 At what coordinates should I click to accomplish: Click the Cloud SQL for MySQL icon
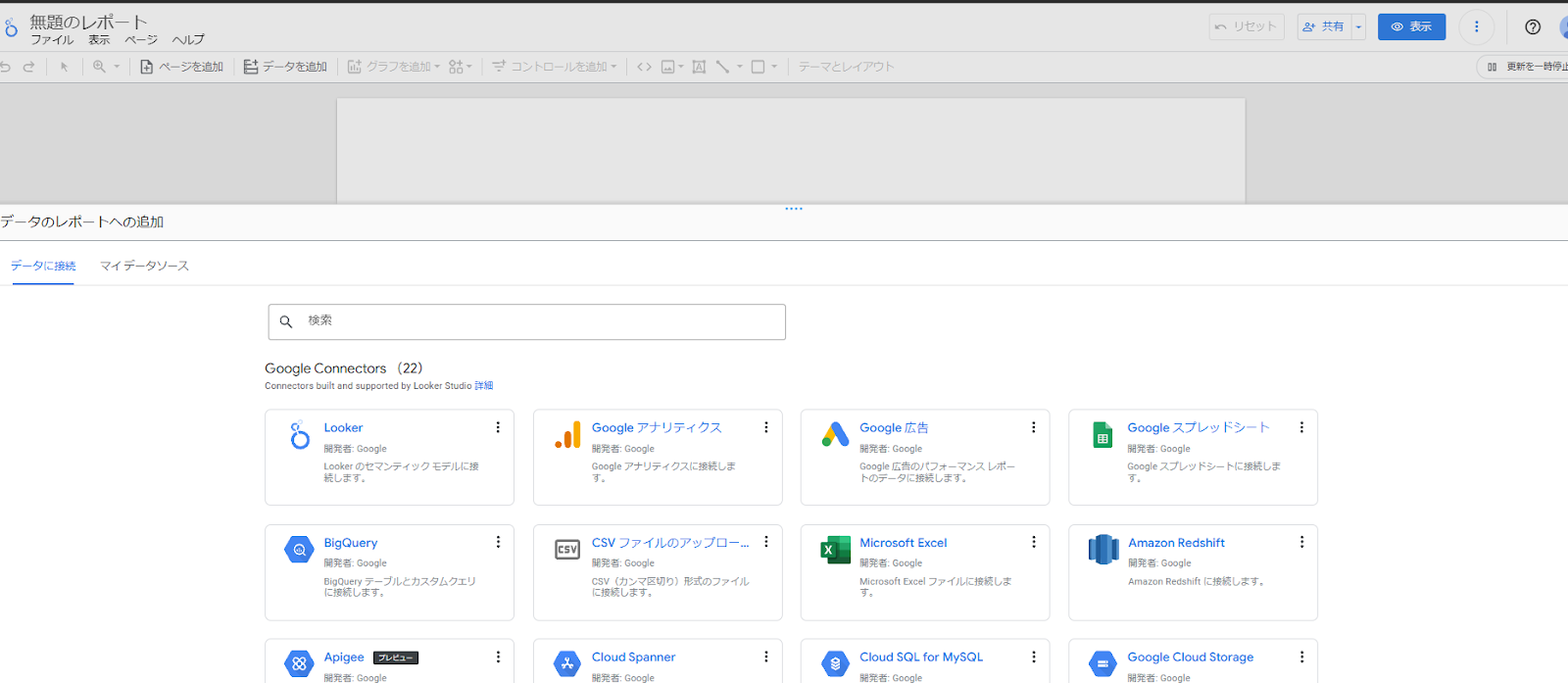coord(835,663)
